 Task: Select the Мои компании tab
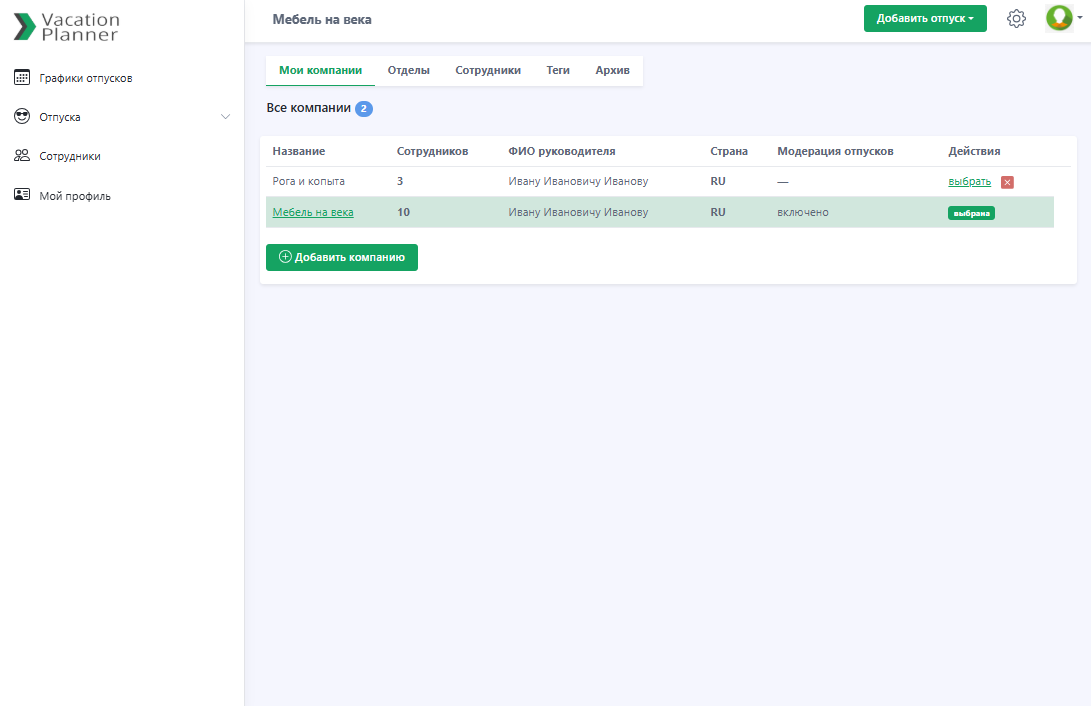click(x=320, y=70)
